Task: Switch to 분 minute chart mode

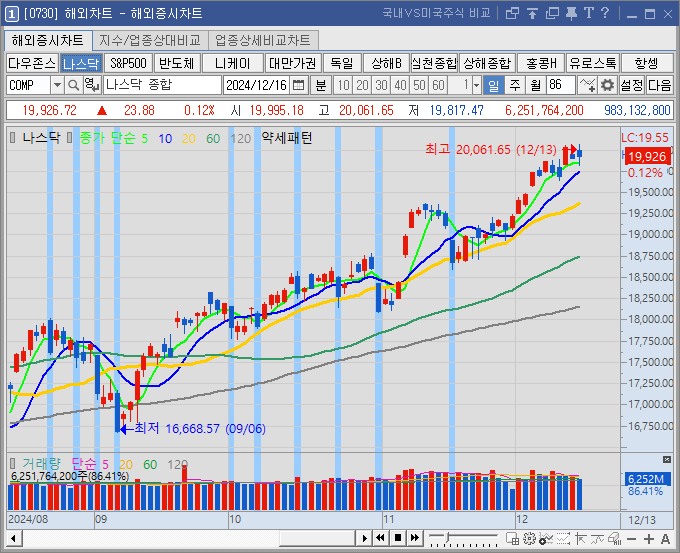Action: [x=321, y=85]
